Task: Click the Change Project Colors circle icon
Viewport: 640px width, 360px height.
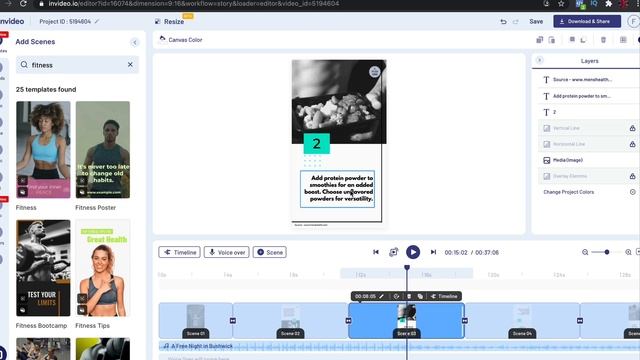Action: click(633, 192)
